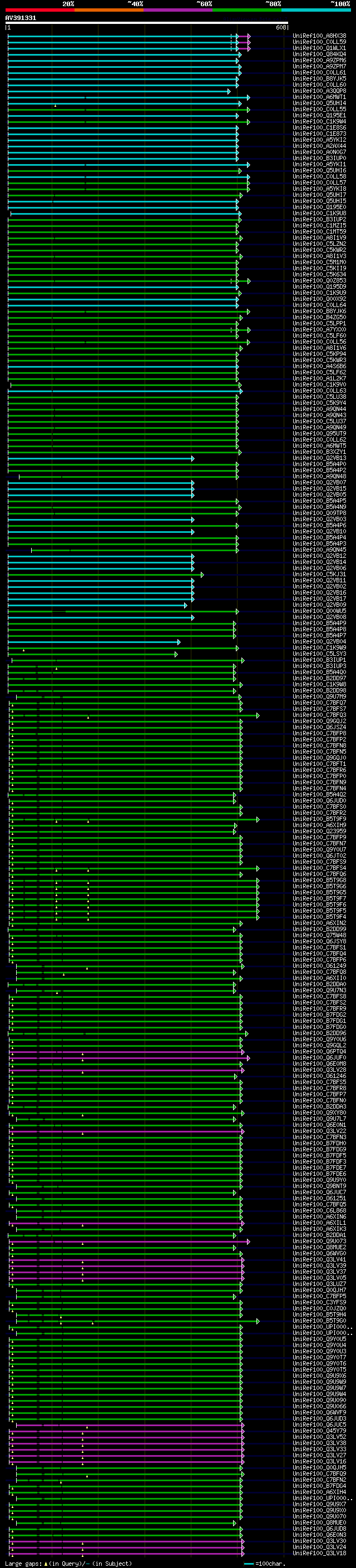Select the UniRef100_Q195E0 label
This screenshot has width=356, height=1568.
click(319, 207)
